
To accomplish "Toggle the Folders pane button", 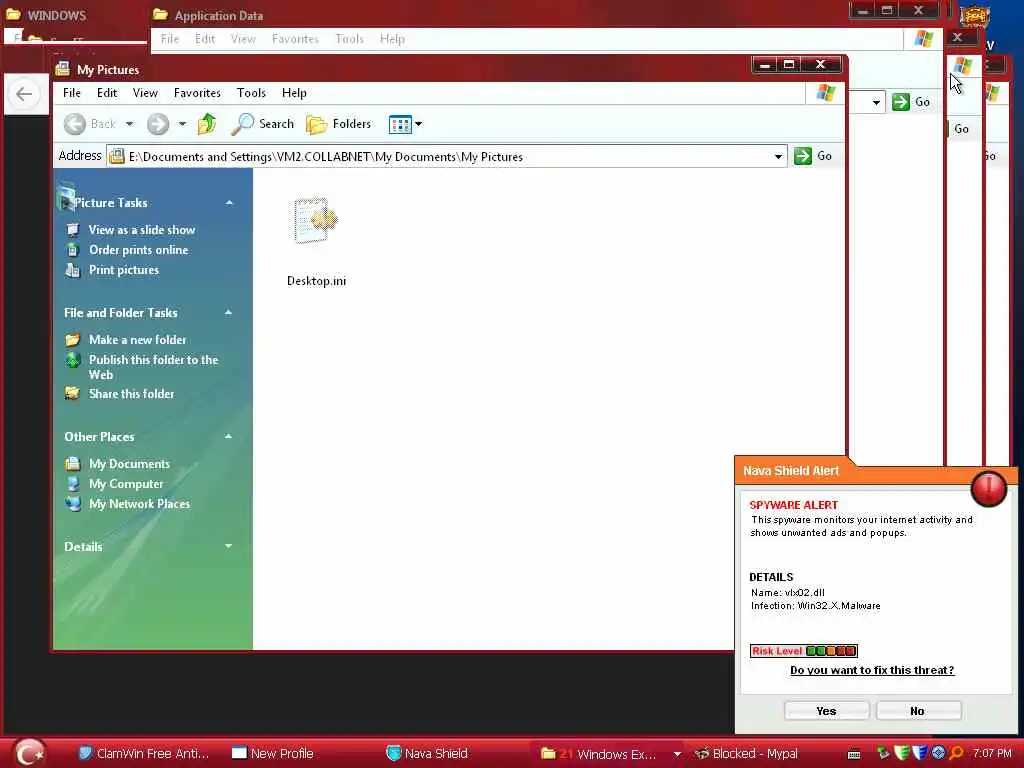I will [339, 123].
